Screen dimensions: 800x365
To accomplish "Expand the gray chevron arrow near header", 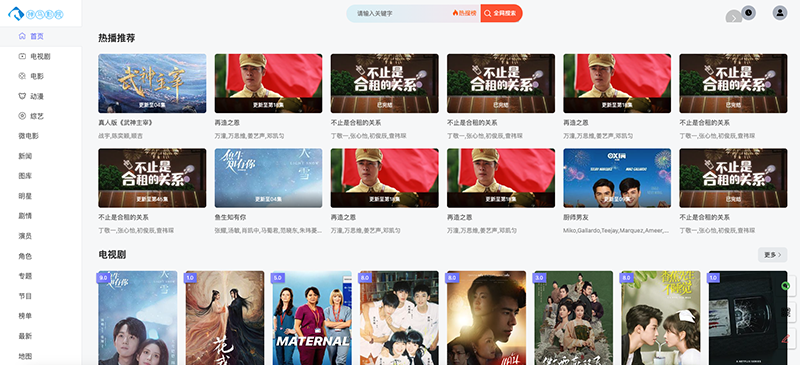I will (x=734, y=17).
